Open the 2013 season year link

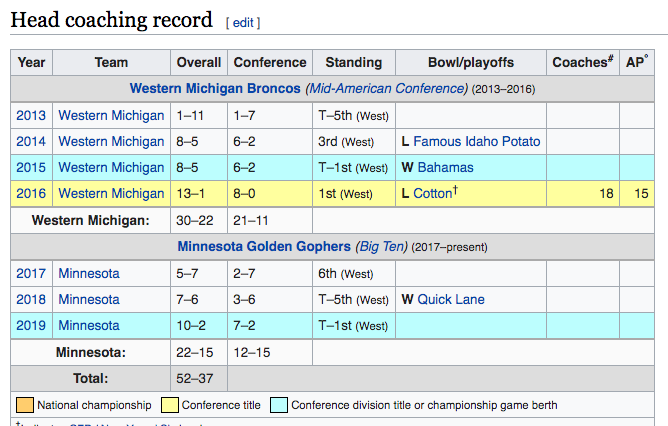pyautogui.click(x=31, y=115)
